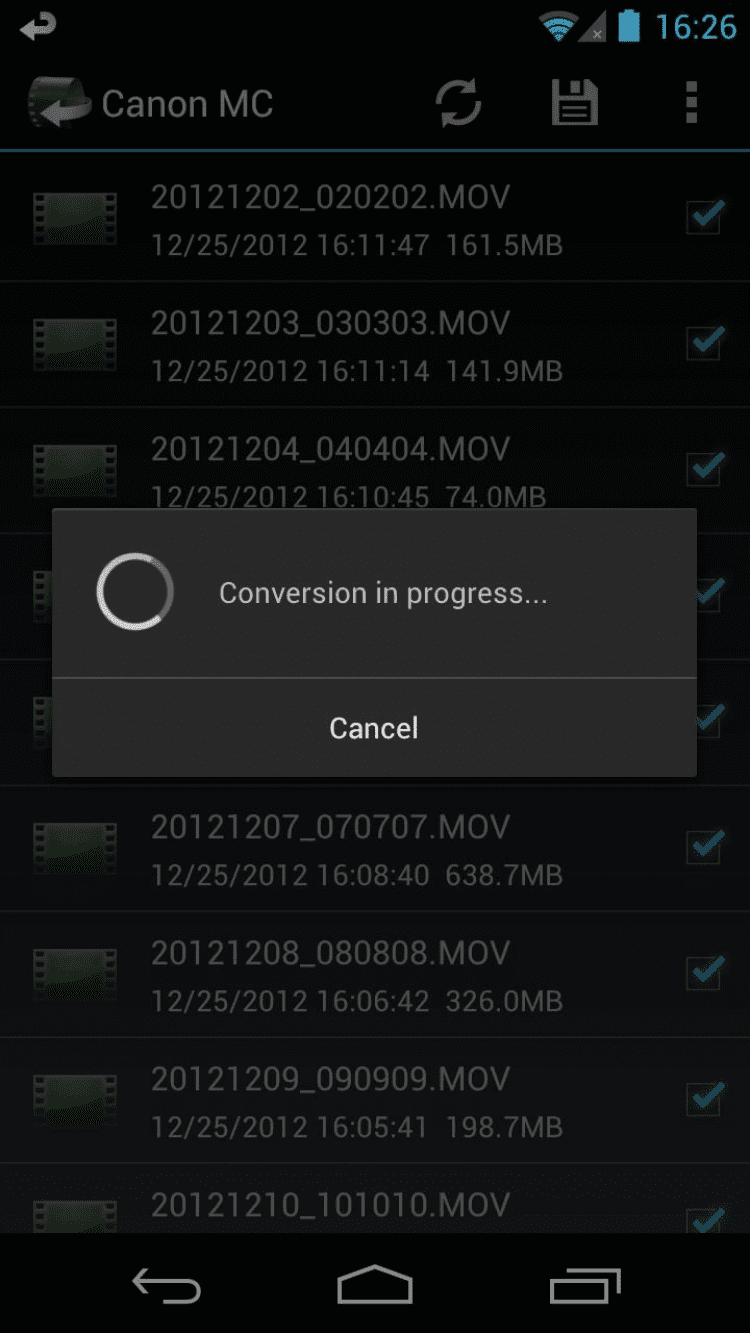Open the three-dot overflow menu
Image resolution: width=750 pixels, height=1333 pixels.
point(691,103)
